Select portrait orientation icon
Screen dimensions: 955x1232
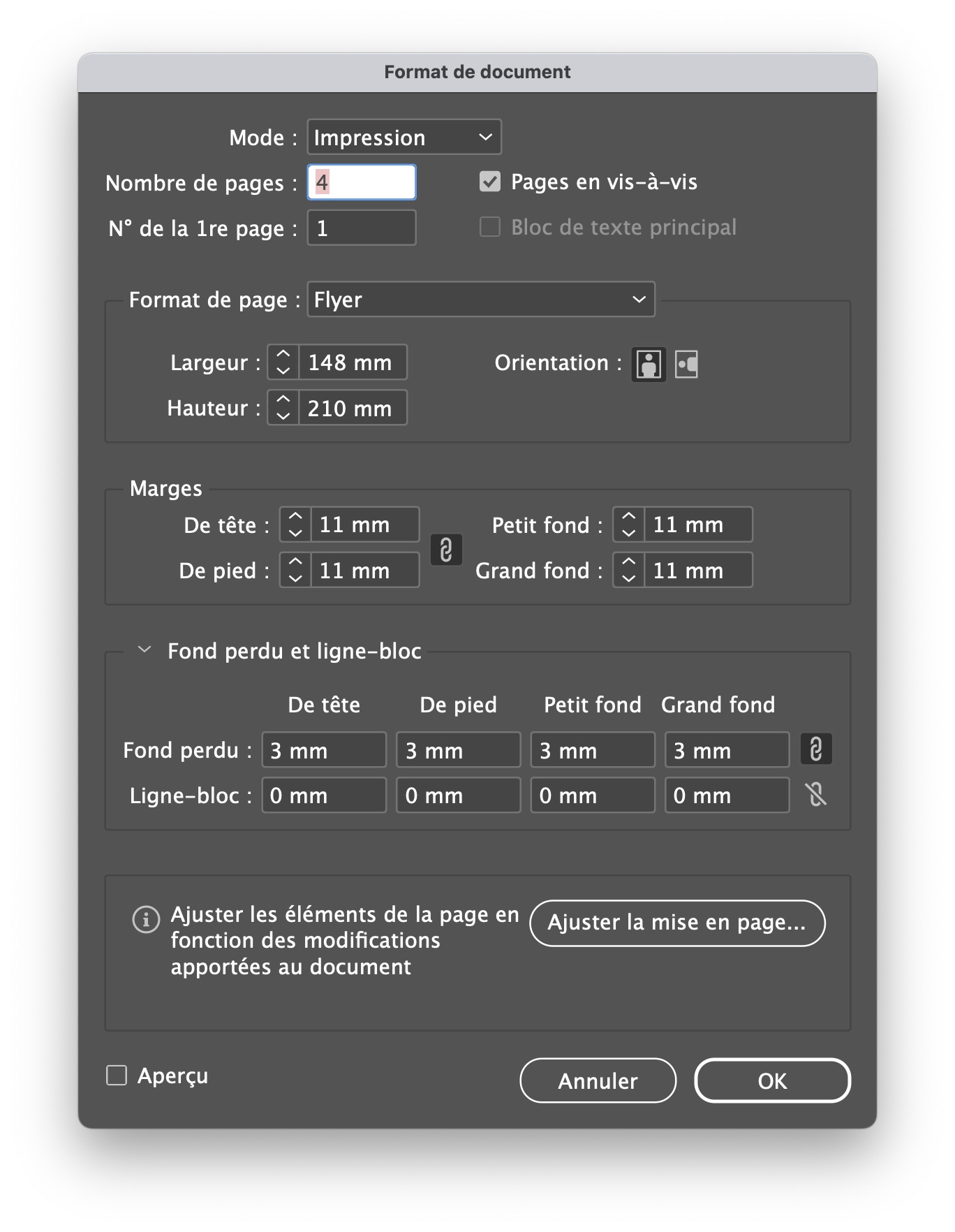[x=649, y=364]
